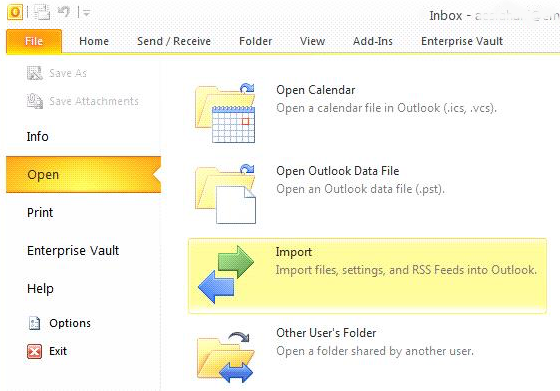Click the Outlook application icon in title bar
The image size is (560, 391).
(15, 12)
